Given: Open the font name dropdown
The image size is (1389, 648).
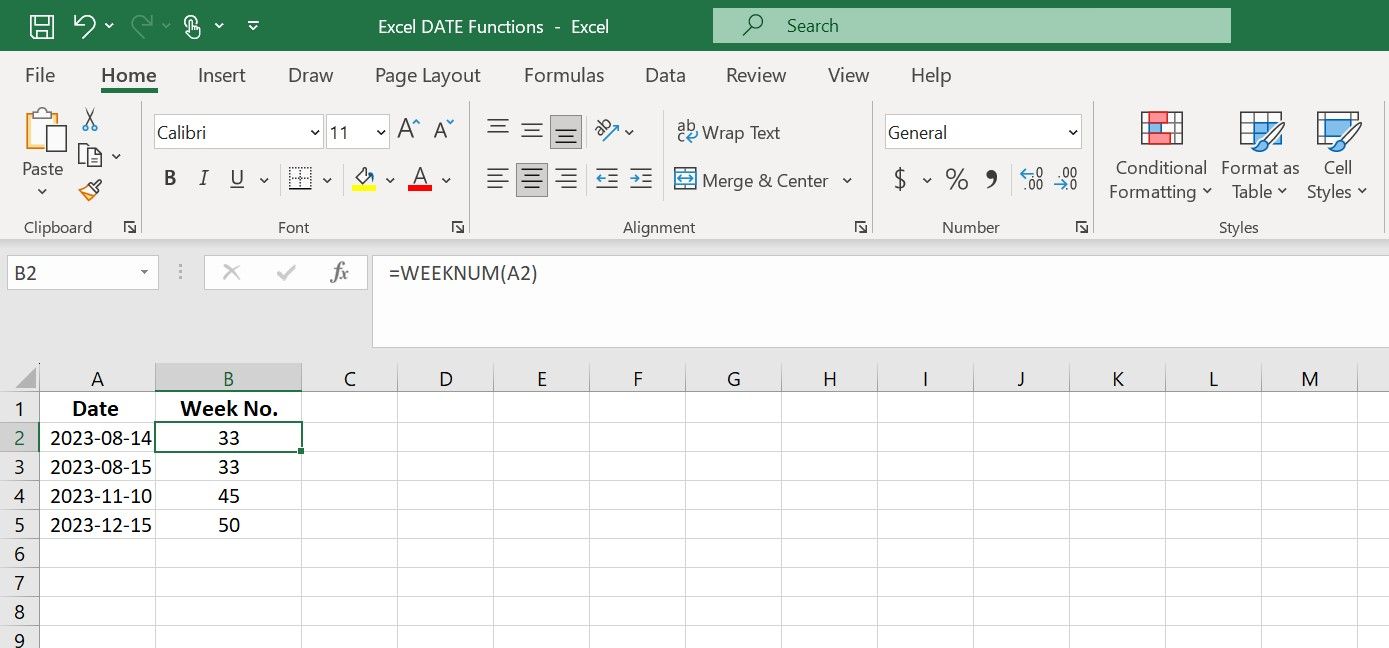Looking at the screenshot, I should pos(311,131).
